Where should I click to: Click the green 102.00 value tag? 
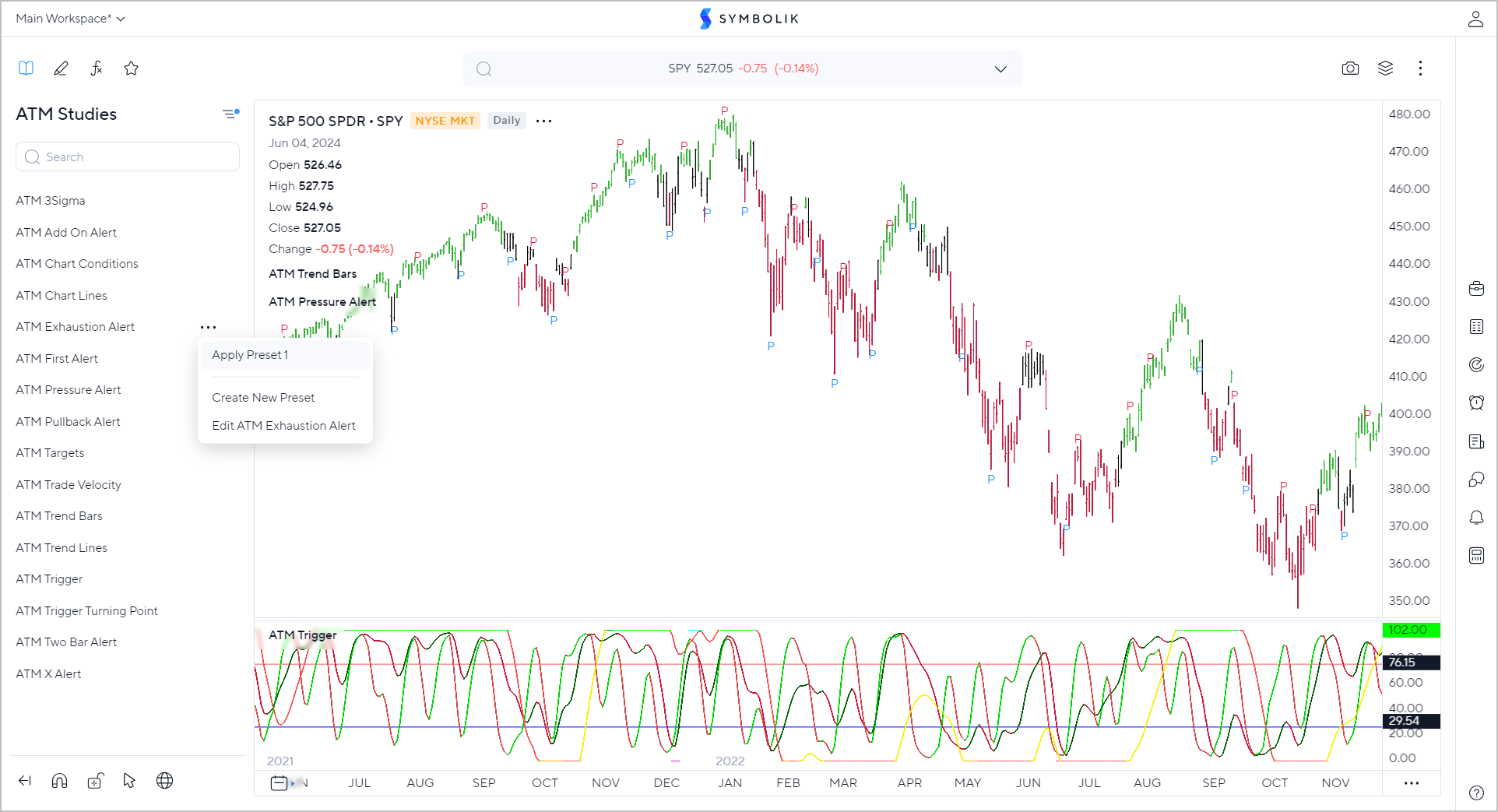coord(1411,630)
